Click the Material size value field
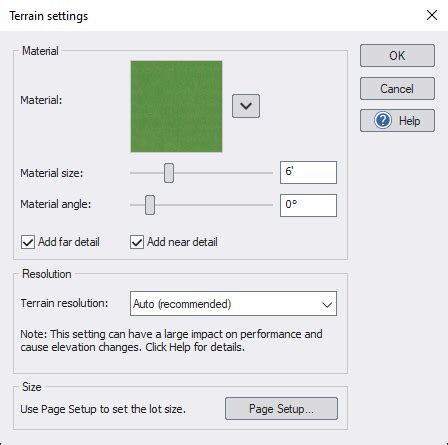448x445 pixels. pos(308,172)
